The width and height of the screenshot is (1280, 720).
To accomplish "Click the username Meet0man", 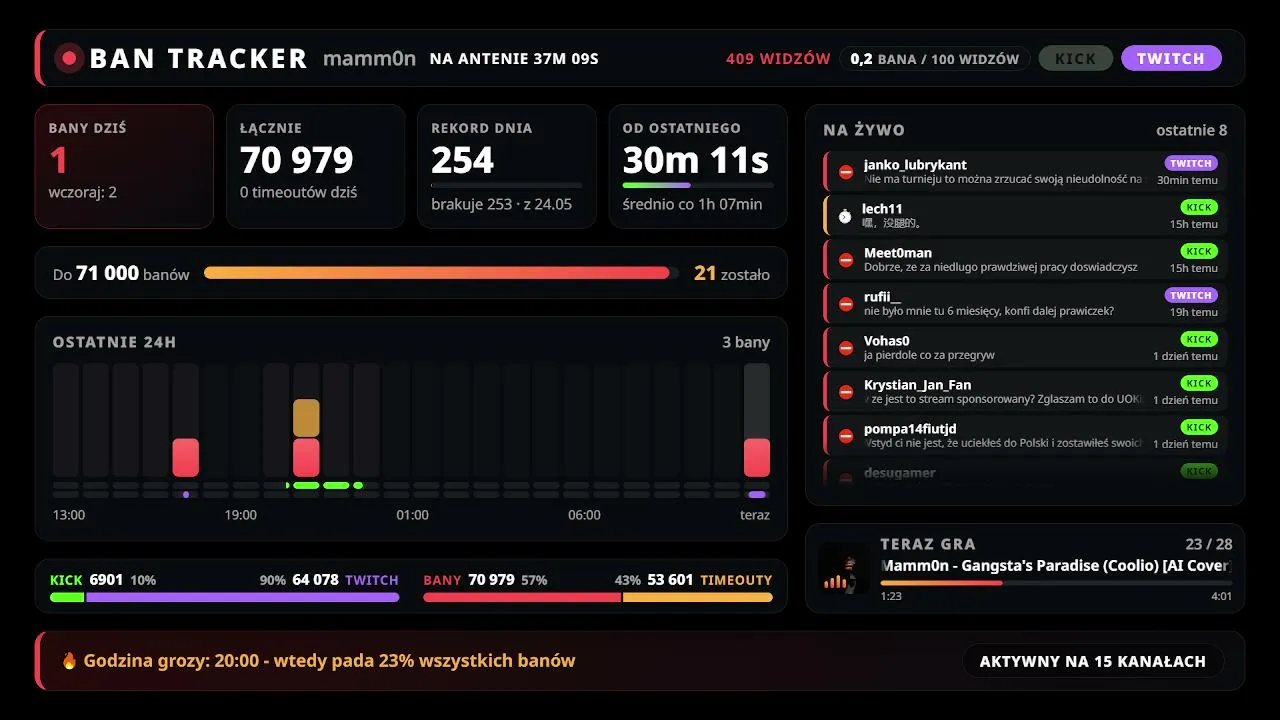I will point(898,252).
